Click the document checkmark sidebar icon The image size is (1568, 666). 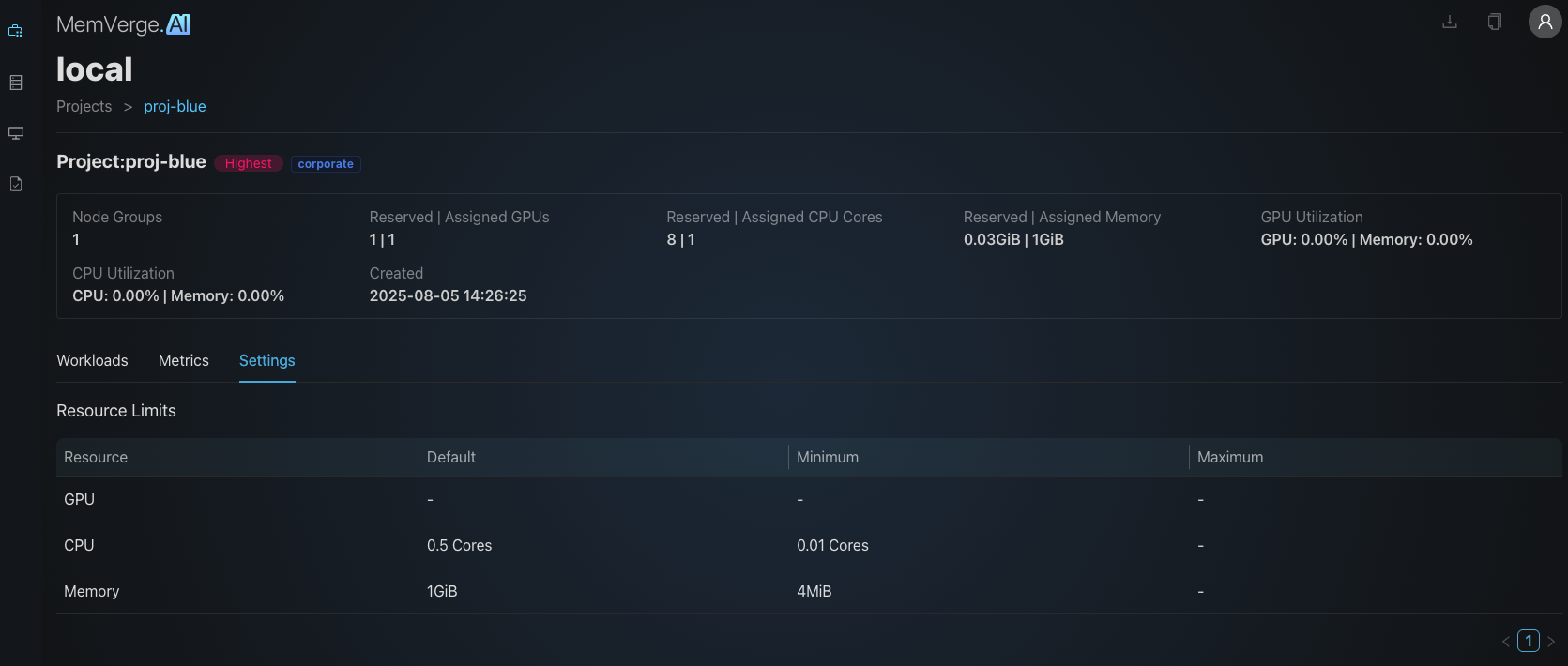point(16,184)
